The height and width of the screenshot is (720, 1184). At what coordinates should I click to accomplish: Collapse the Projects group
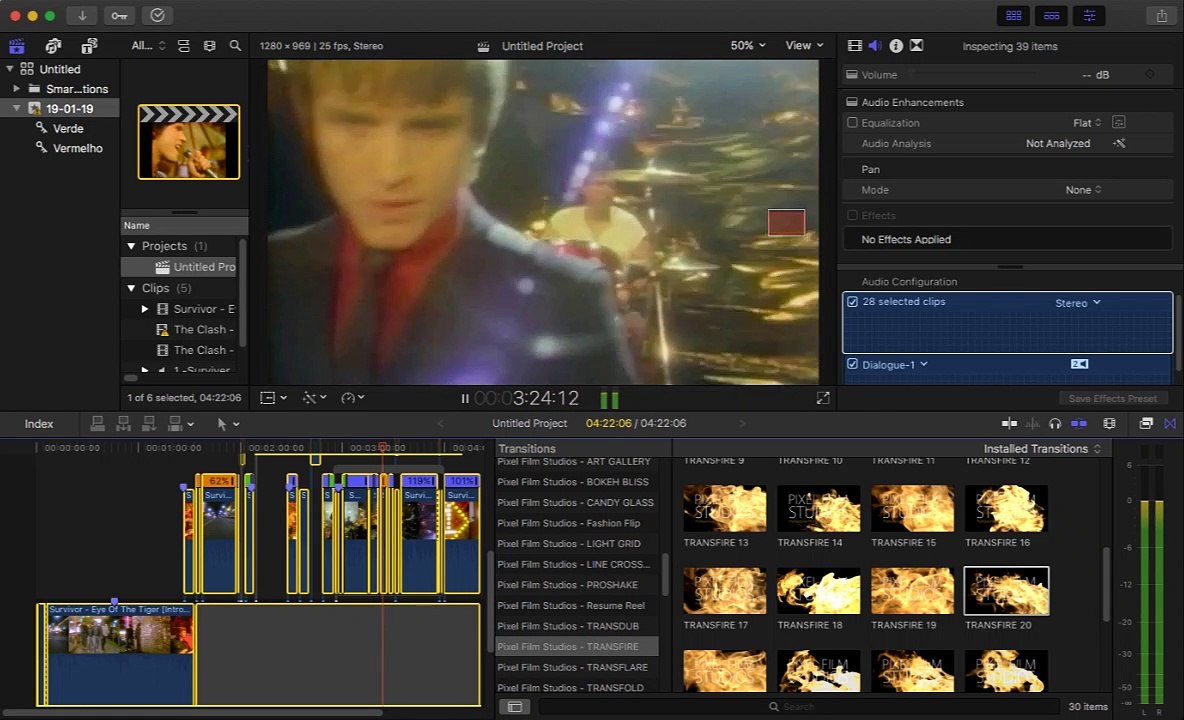coord(131,246)
